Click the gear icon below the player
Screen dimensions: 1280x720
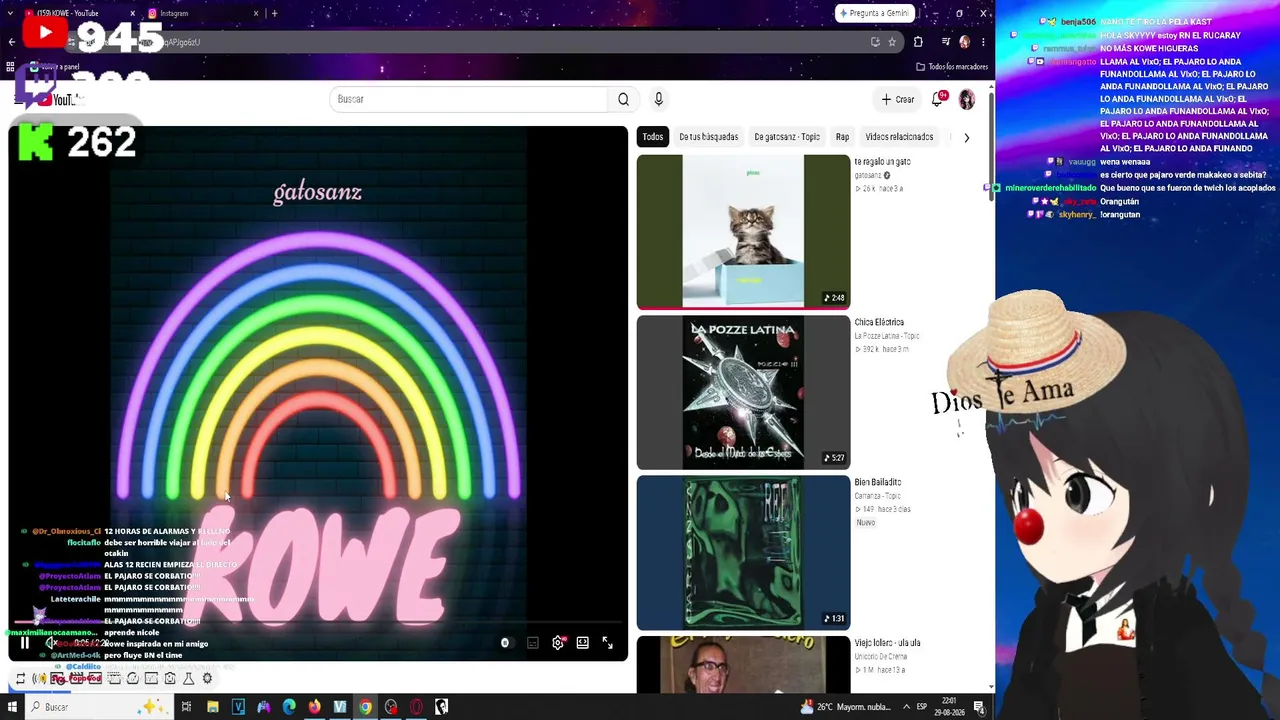[207, 679]
